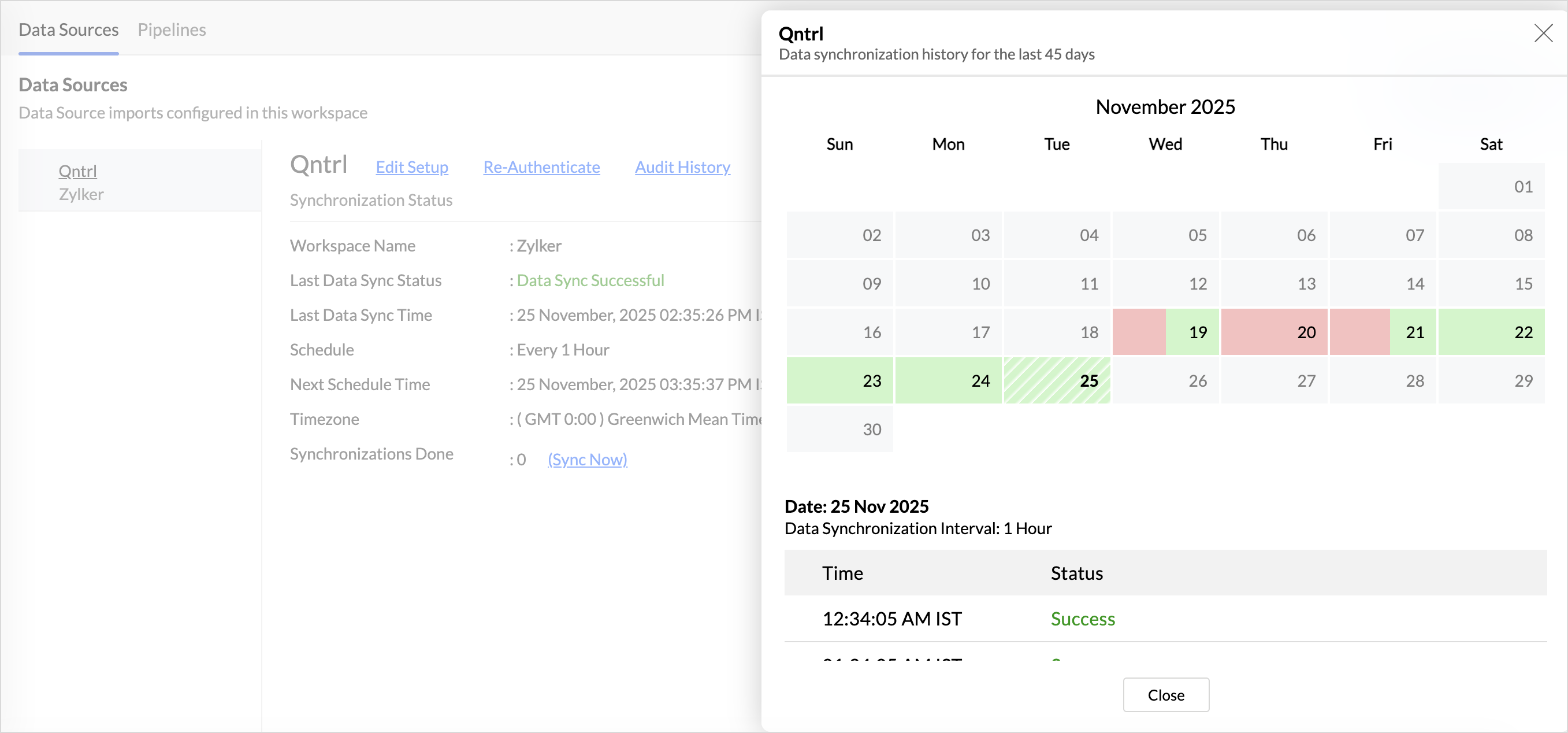Select November 20 red calendar cell
The height and width of the screenshot is (733, 1568).
1273,332
